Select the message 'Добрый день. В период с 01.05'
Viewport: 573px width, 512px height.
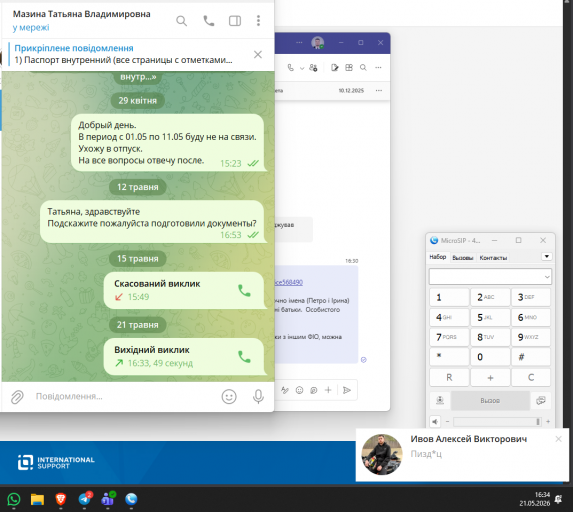(167, 143)
